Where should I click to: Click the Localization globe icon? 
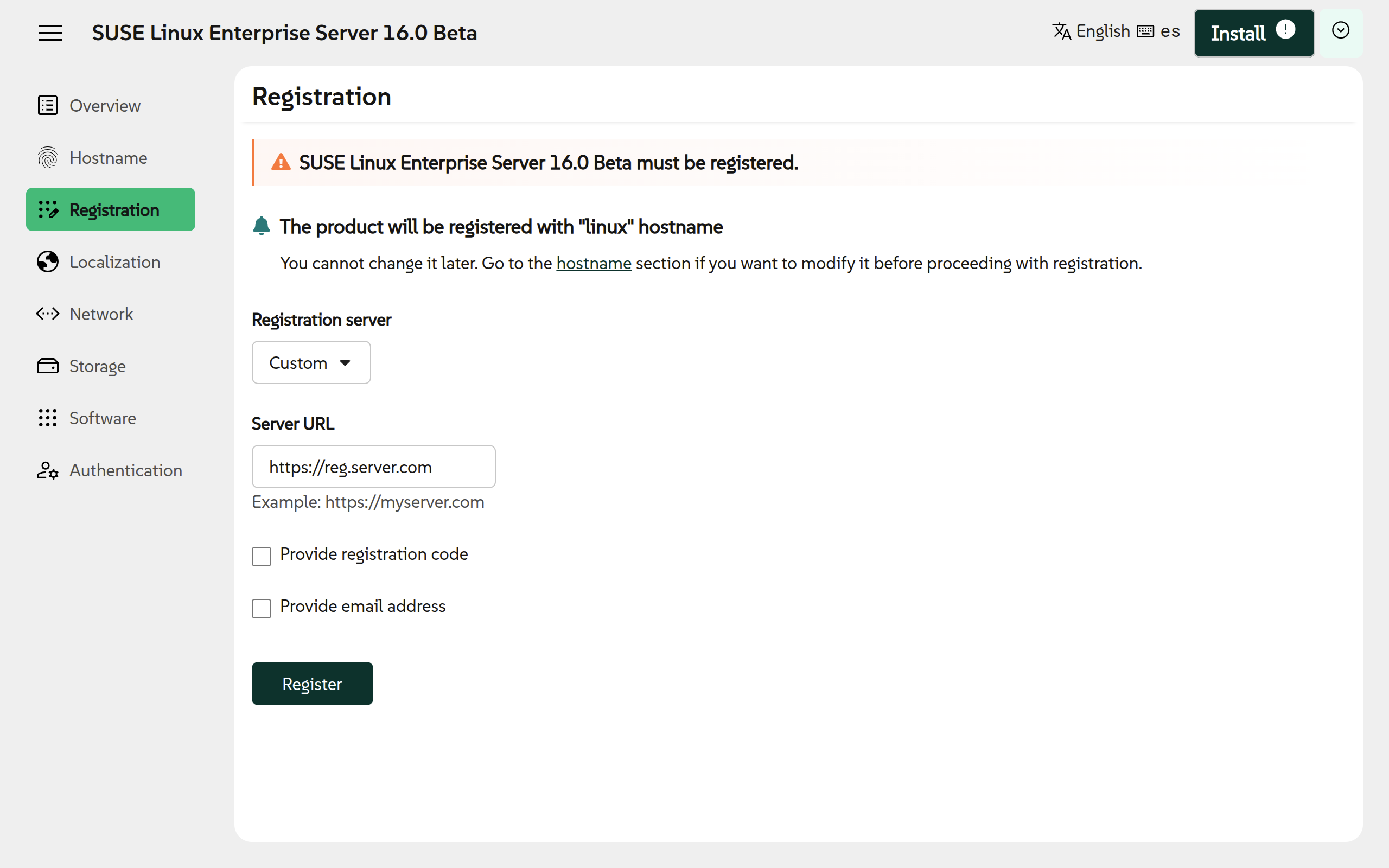[x=48, y=262]
